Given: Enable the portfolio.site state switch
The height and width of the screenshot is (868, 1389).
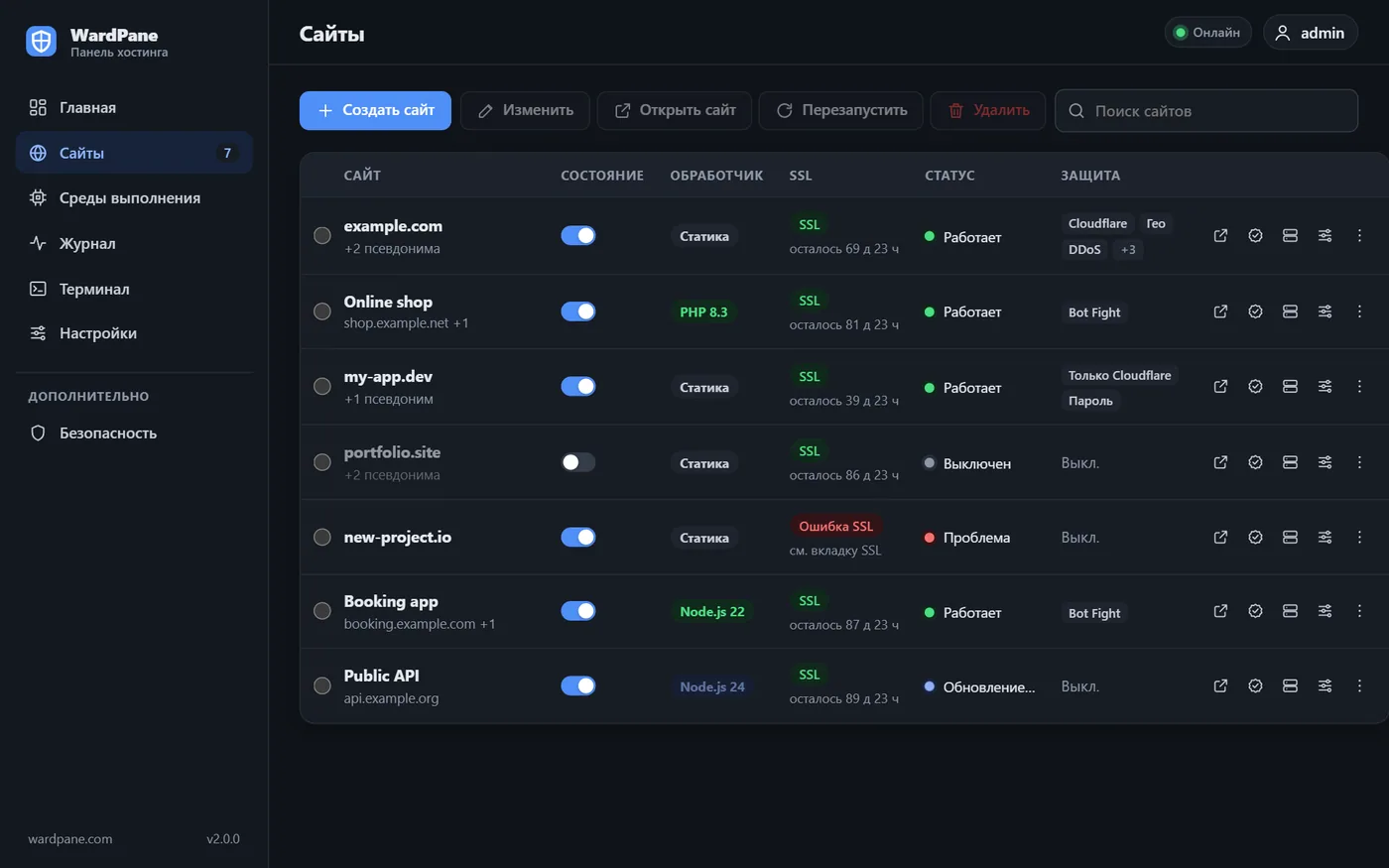Looking at the screenshot, I should (578, 462).
